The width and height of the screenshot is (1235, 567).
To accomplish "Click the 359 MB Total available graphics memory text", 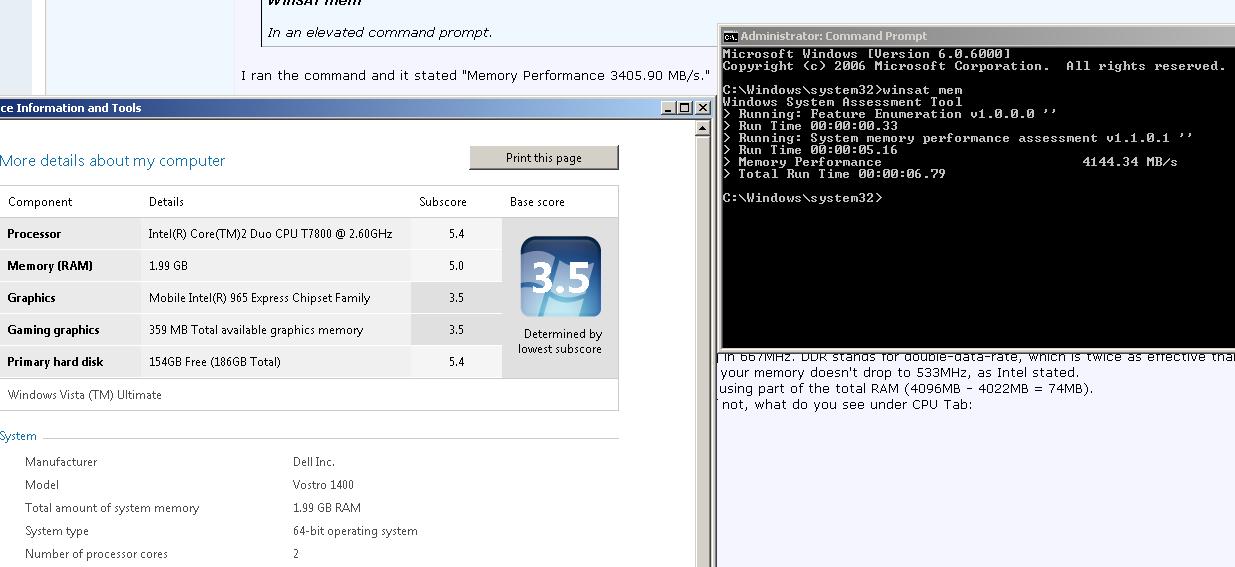I will (x=256, y=330).
